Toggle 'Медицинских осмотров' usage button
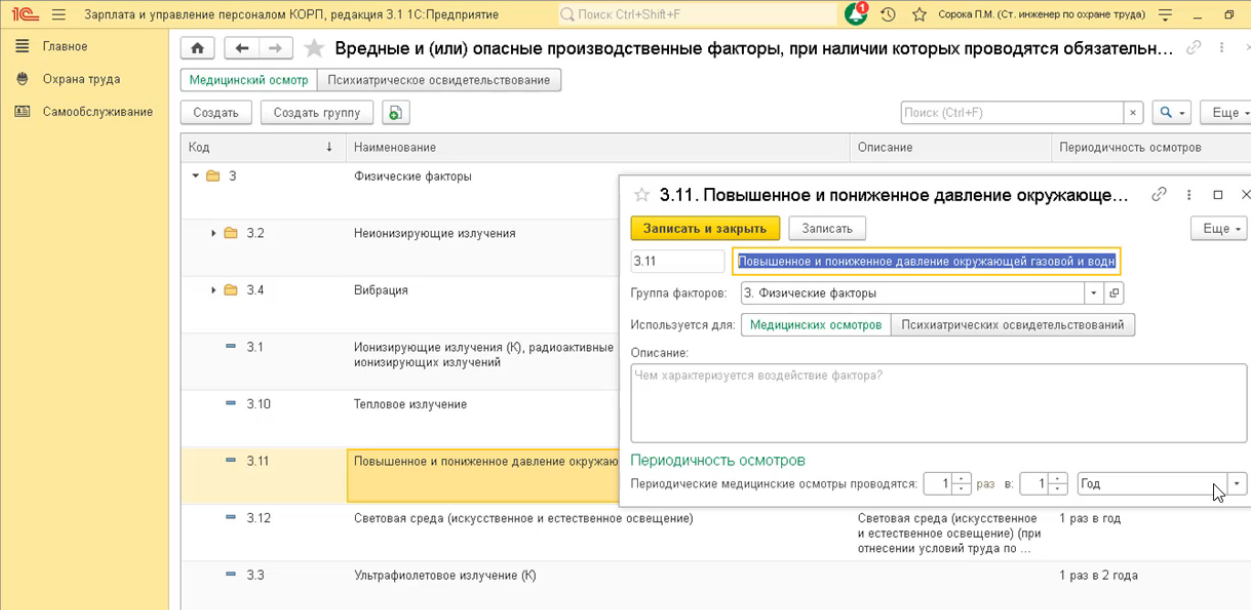Screen dimensions: 1253x610 coord(816,325)
